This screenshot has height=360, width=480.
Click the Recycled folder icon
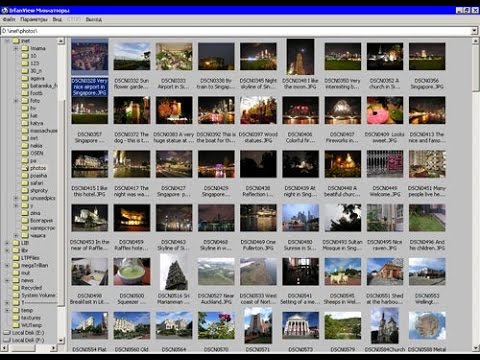(16, 288)
